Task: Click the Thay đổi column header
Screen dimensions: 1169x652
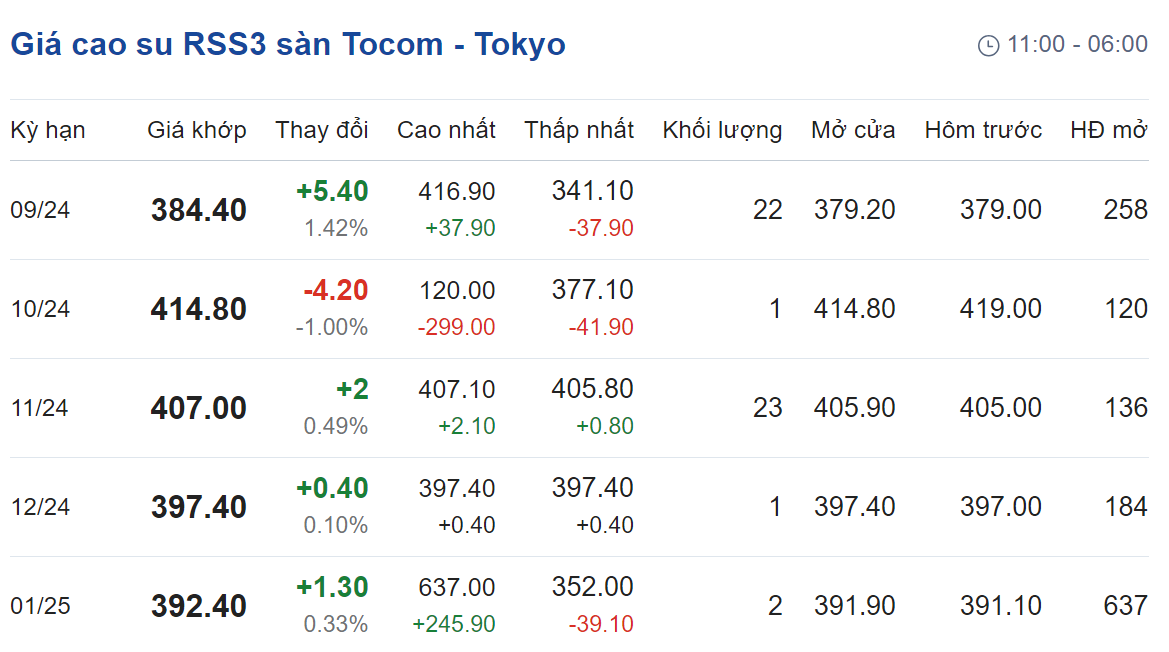Action: coord(322,130)
